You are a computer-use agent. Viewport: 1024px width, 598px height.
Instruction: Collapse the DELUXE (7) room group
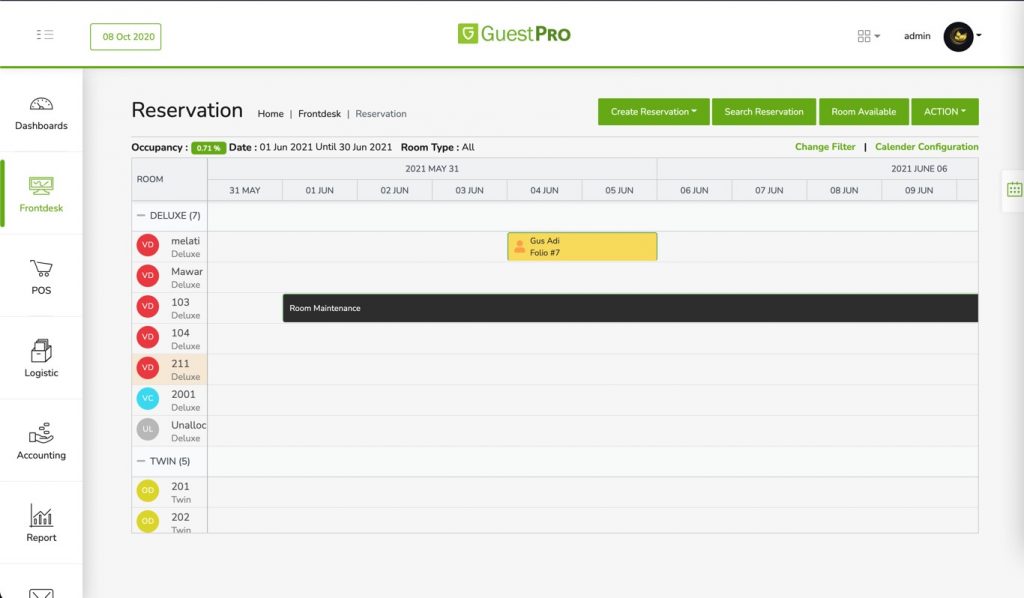141,216
